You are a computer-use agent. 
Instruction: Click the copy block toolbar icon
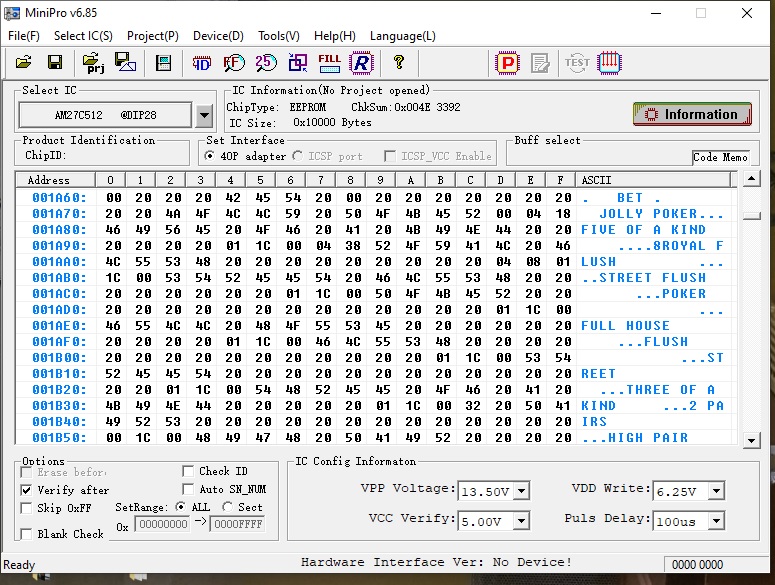point(298,63)
